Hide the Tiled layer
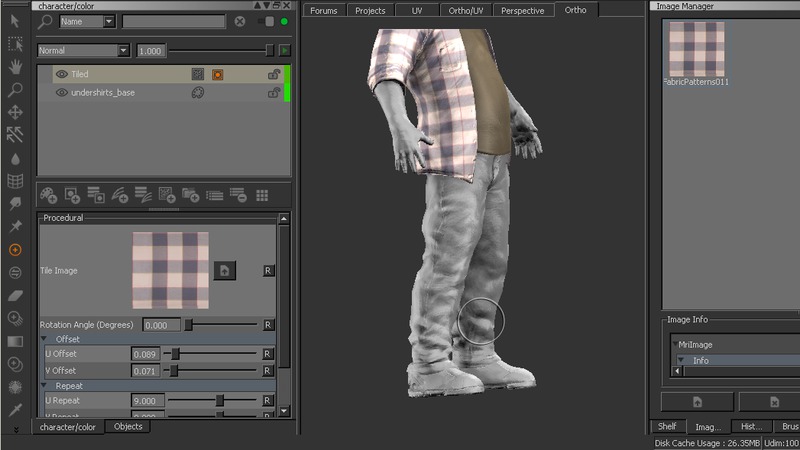 pyautogui.click(x=62, y=74)
